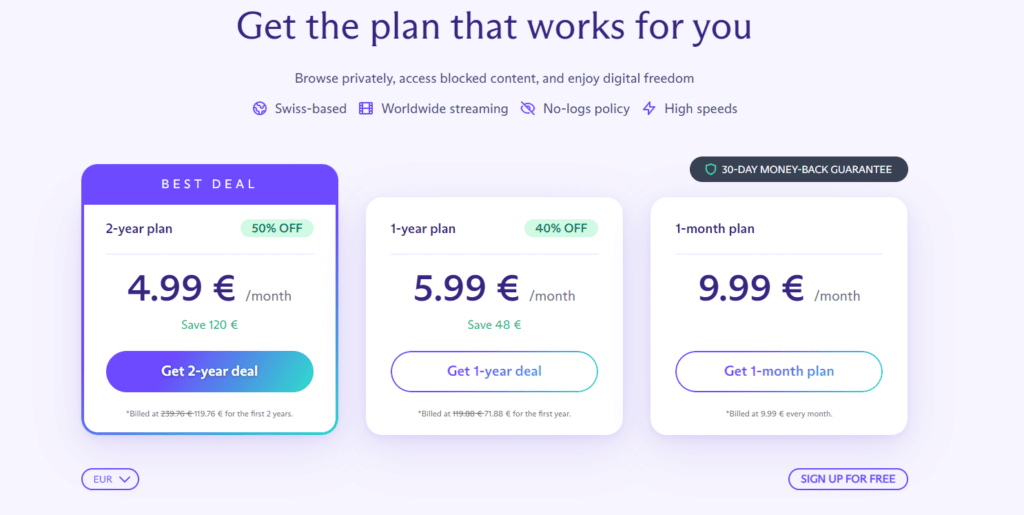Select the 2-year plan title

139,229
